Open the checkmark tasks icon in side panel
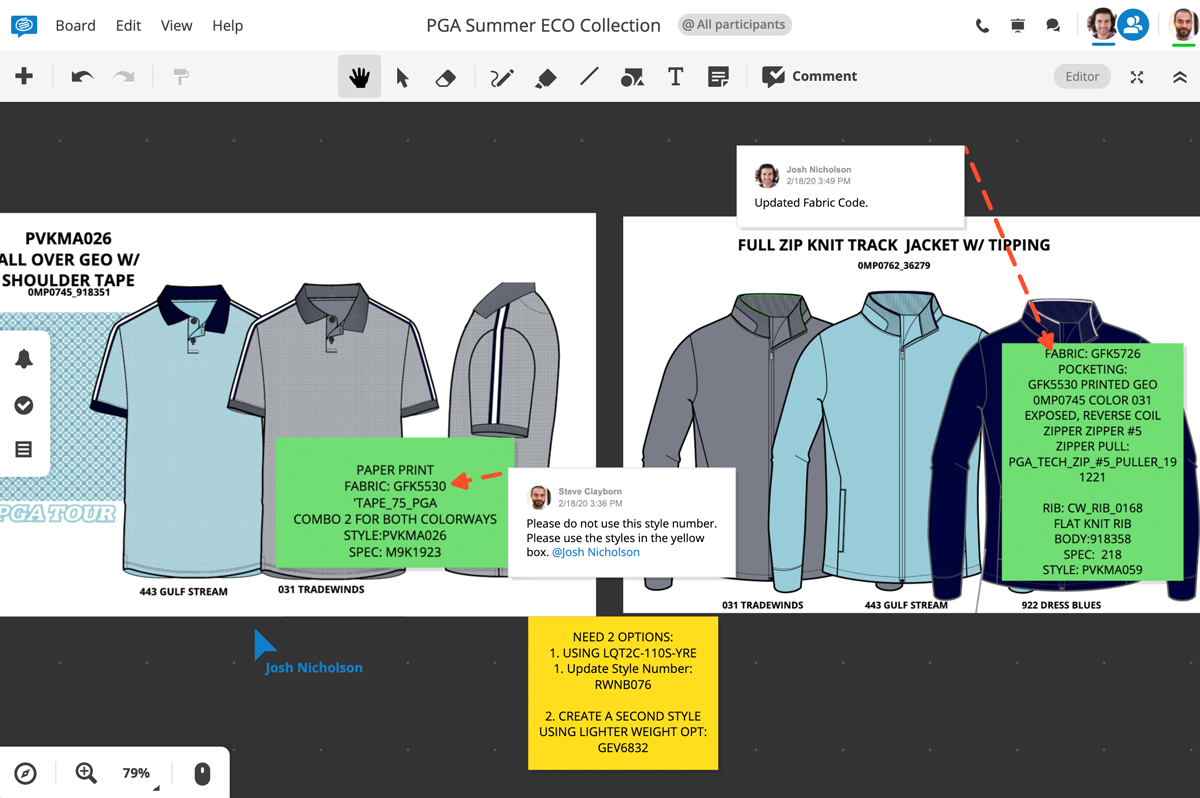Screen dimensions: 1200x798 [24, 405]
